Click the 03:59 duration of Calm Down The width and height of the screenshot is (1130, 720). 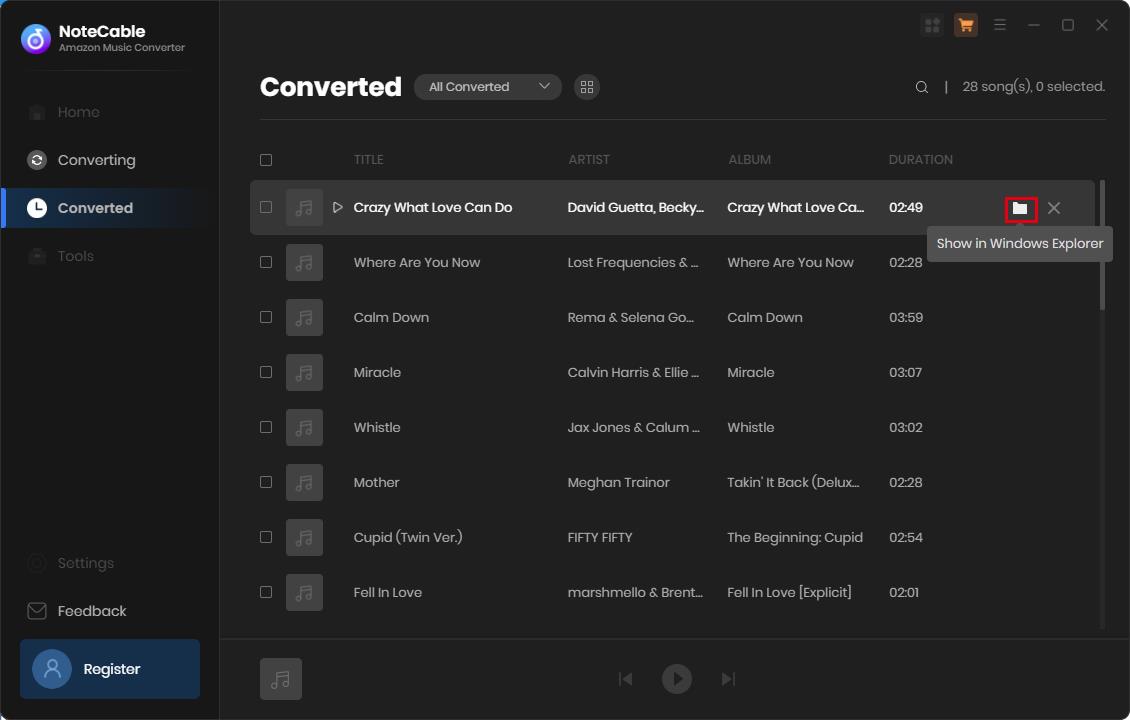906,317
